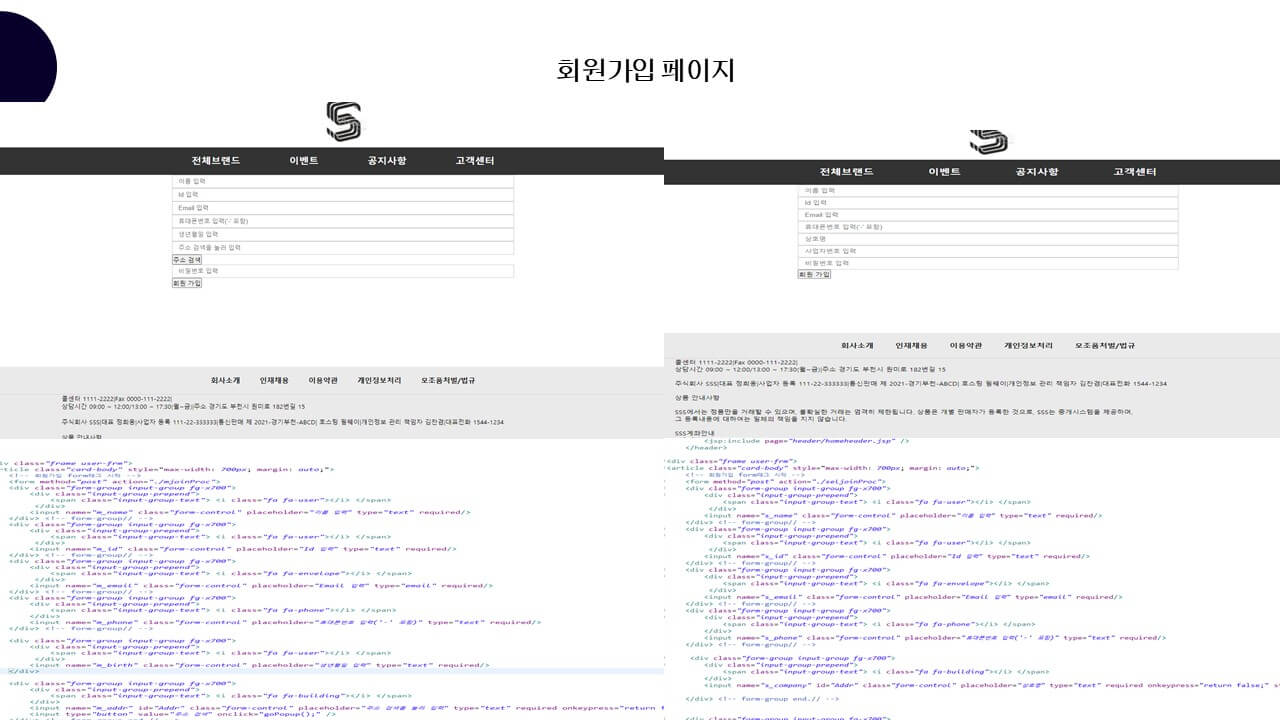
Task: Open 공지사항 menu on the right page
Action: pos(1037,172)
